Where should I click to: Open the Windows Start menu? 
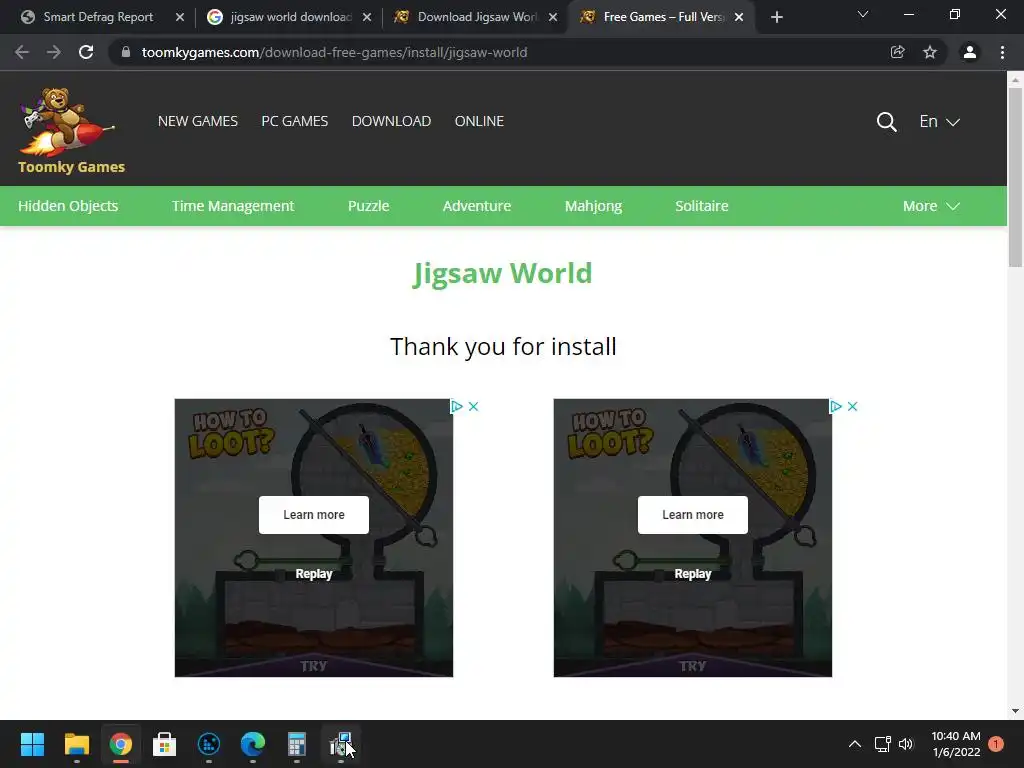(x=32, y=744)
